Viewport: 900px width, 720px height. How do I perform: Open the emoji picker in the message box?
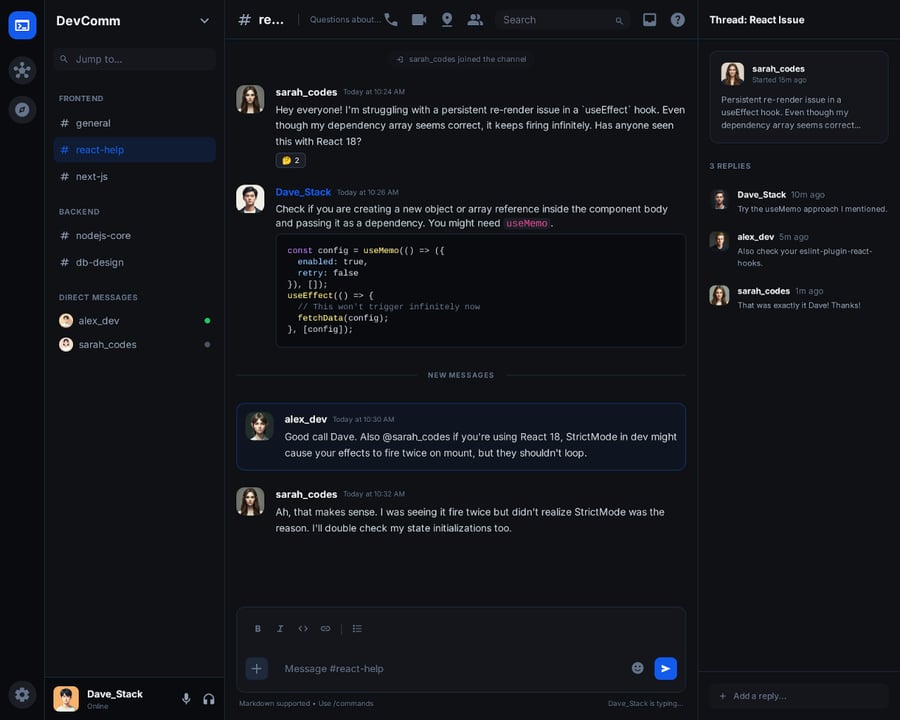[638, 668]
